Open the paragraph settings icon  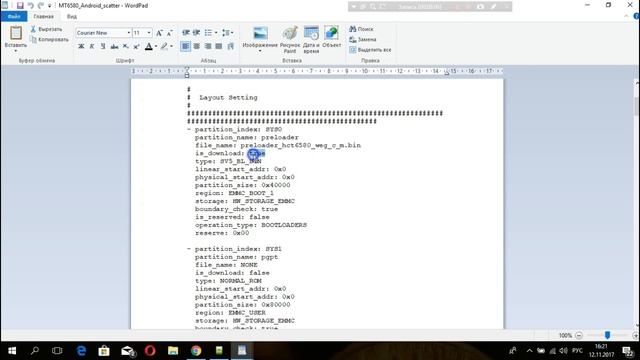tap(231, 47)
